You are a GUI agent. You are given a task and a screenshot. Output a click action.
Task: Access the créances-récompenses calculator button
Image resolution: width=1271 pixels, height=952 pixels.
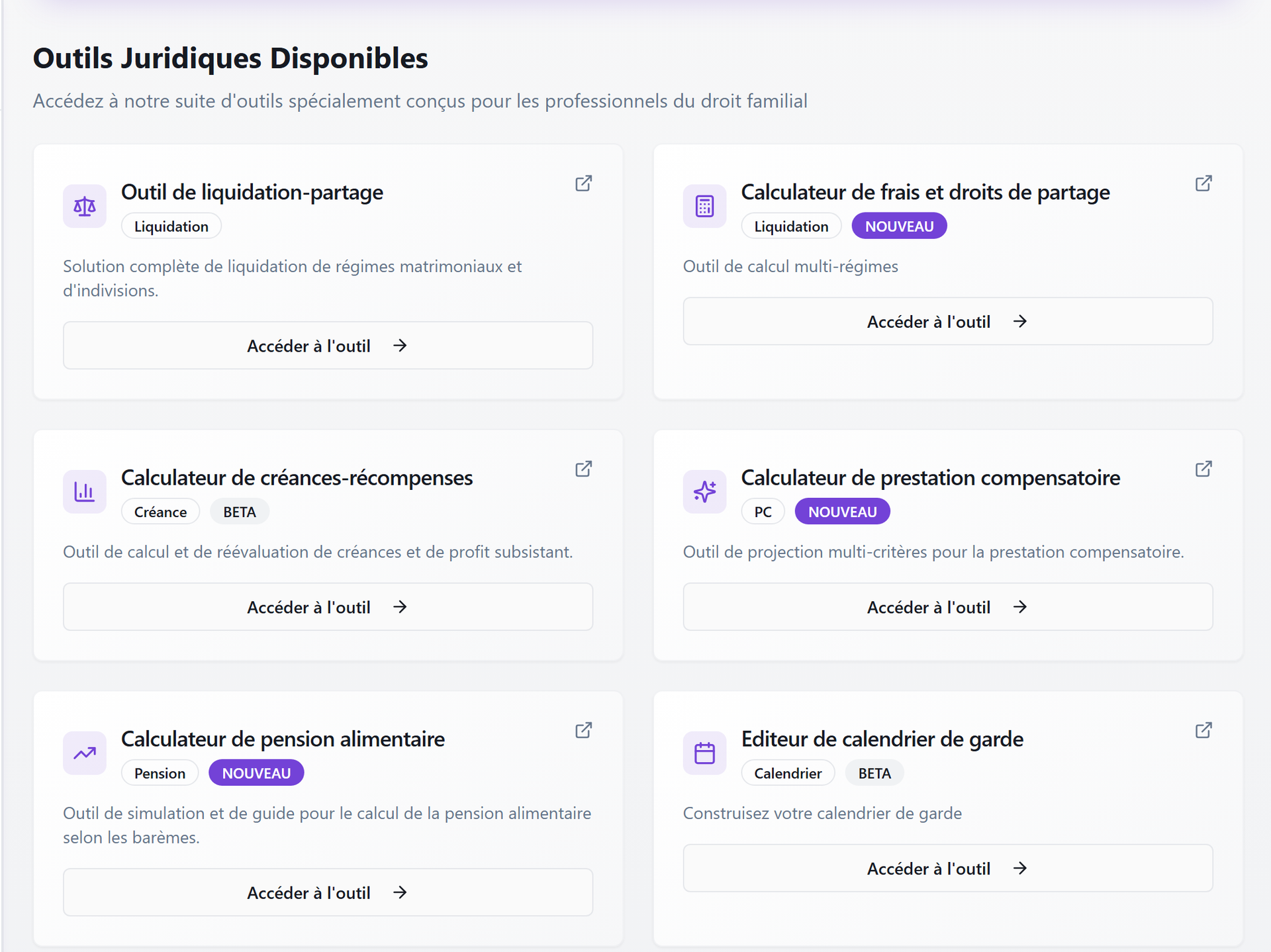point(328,607)
